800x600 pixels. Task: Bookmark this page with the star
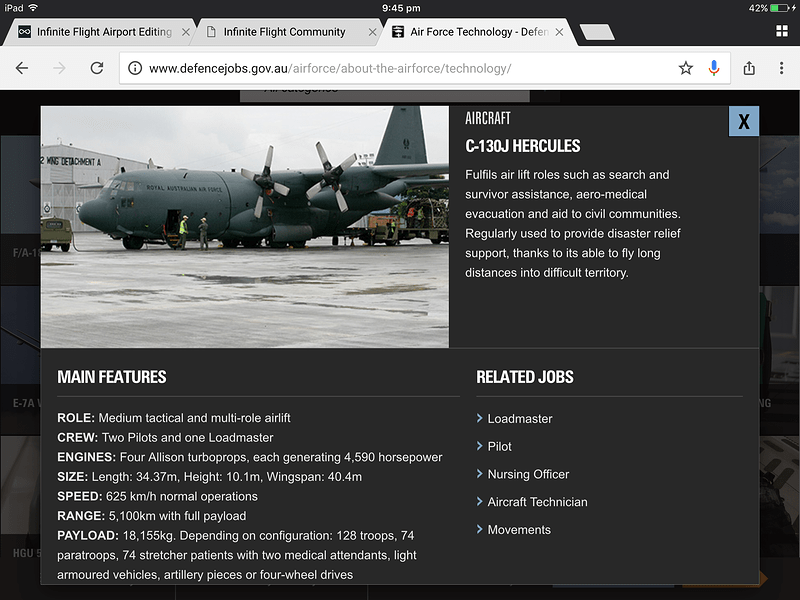point(686,68)
